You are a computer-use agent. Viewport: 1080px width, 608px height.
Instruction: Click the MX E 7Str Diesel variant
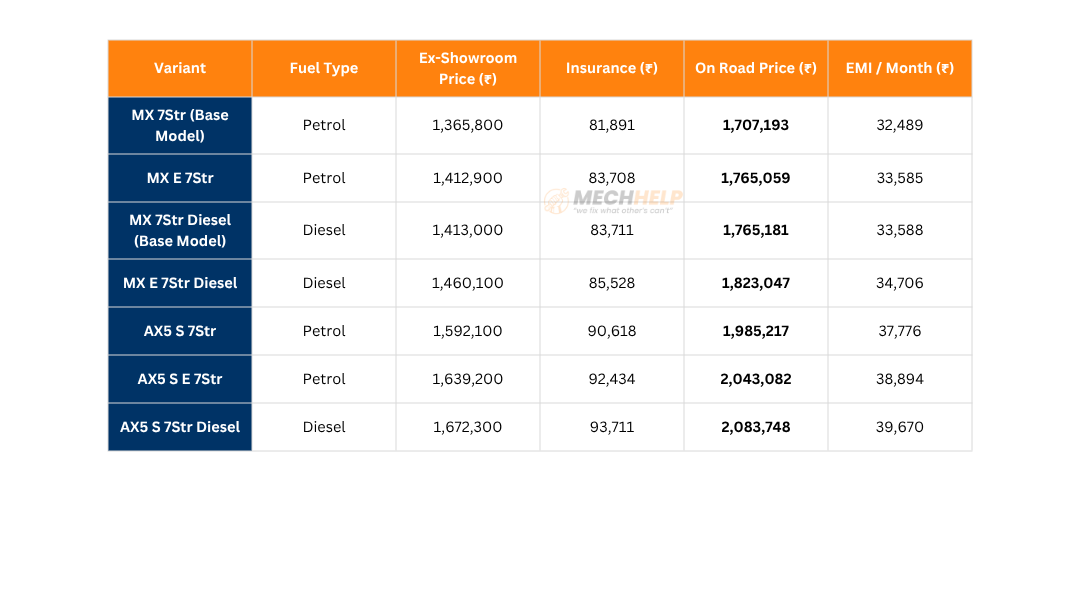[x=180, y=283]
